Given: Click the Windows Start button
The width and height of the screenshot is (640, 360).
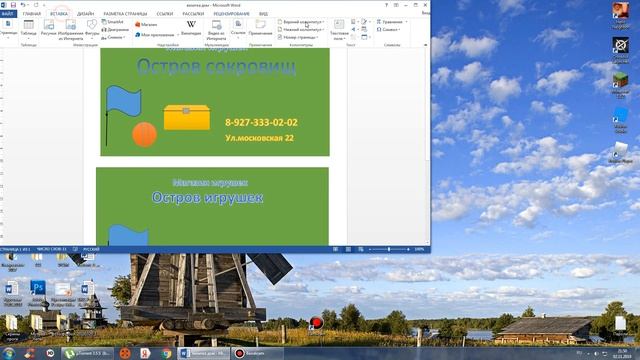Looking at the screenshot, I should pos(8,353).
